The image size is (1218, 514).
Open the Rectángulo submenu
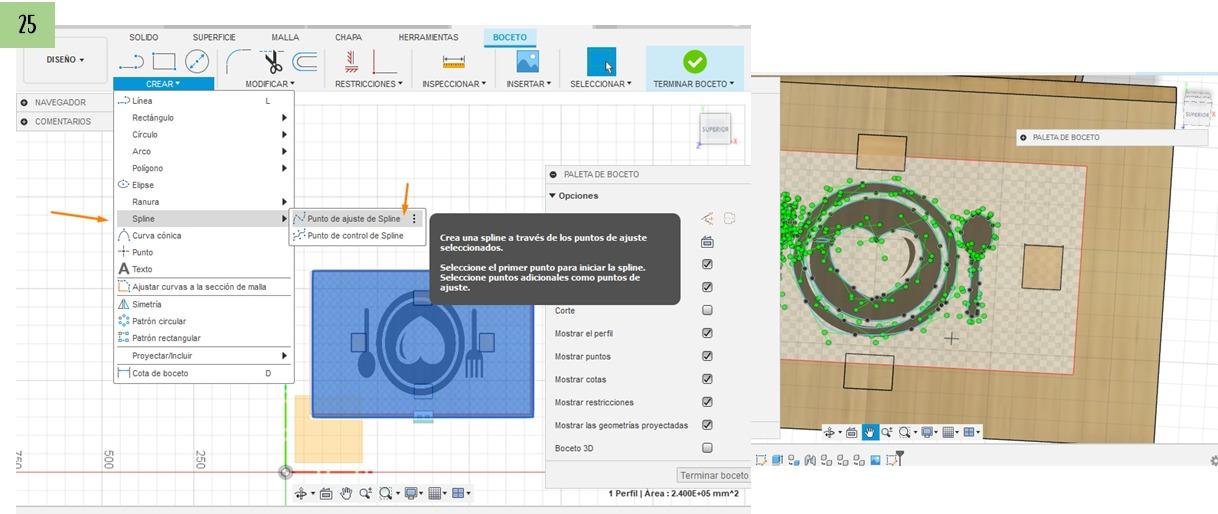coord(204,117)
